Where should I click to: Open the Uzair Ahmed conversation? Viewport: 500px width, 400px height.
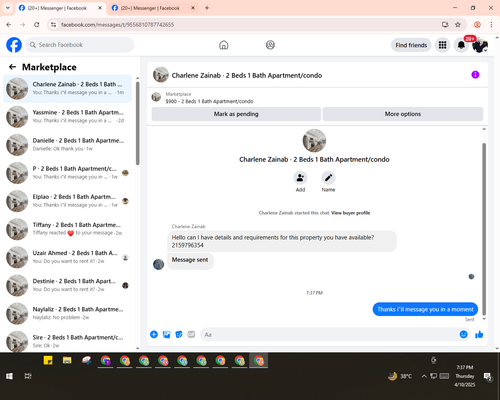67,257
